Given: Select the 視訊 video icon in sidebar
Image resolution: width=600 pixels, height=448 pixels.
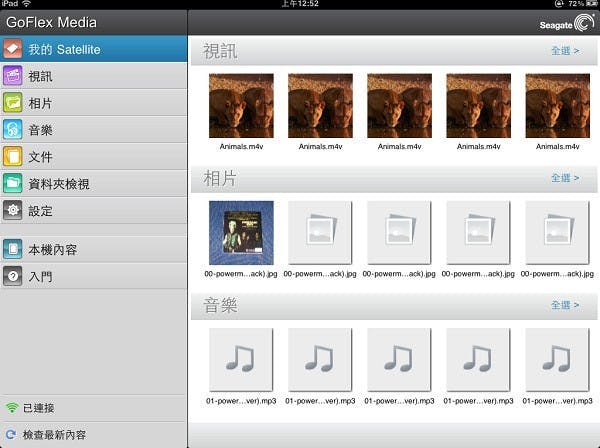Looking at the screenshot, I should [13, 76].
